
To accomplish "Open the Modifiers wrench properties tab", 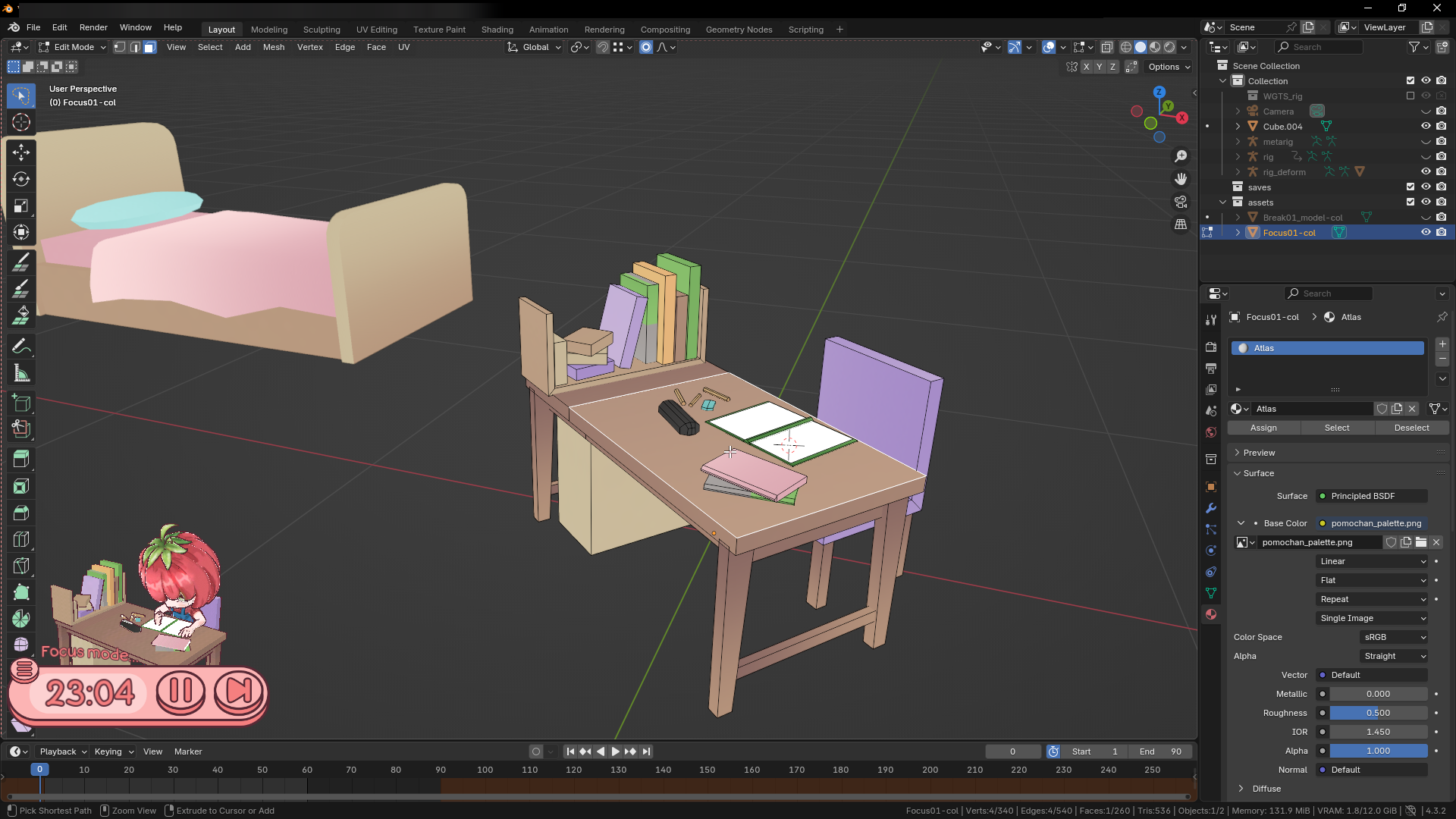I will [x=1211, y=508].
